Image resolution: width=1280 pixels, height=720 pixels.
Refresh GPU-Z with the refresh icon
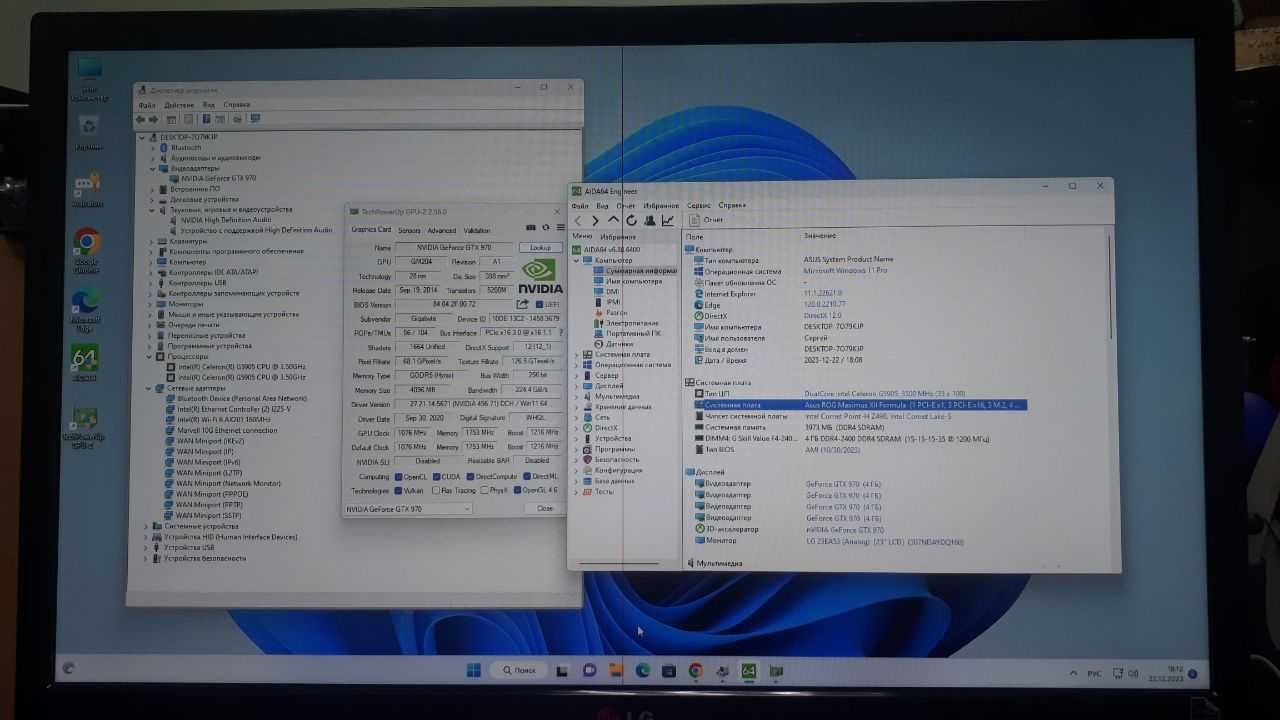click(545, 227)
